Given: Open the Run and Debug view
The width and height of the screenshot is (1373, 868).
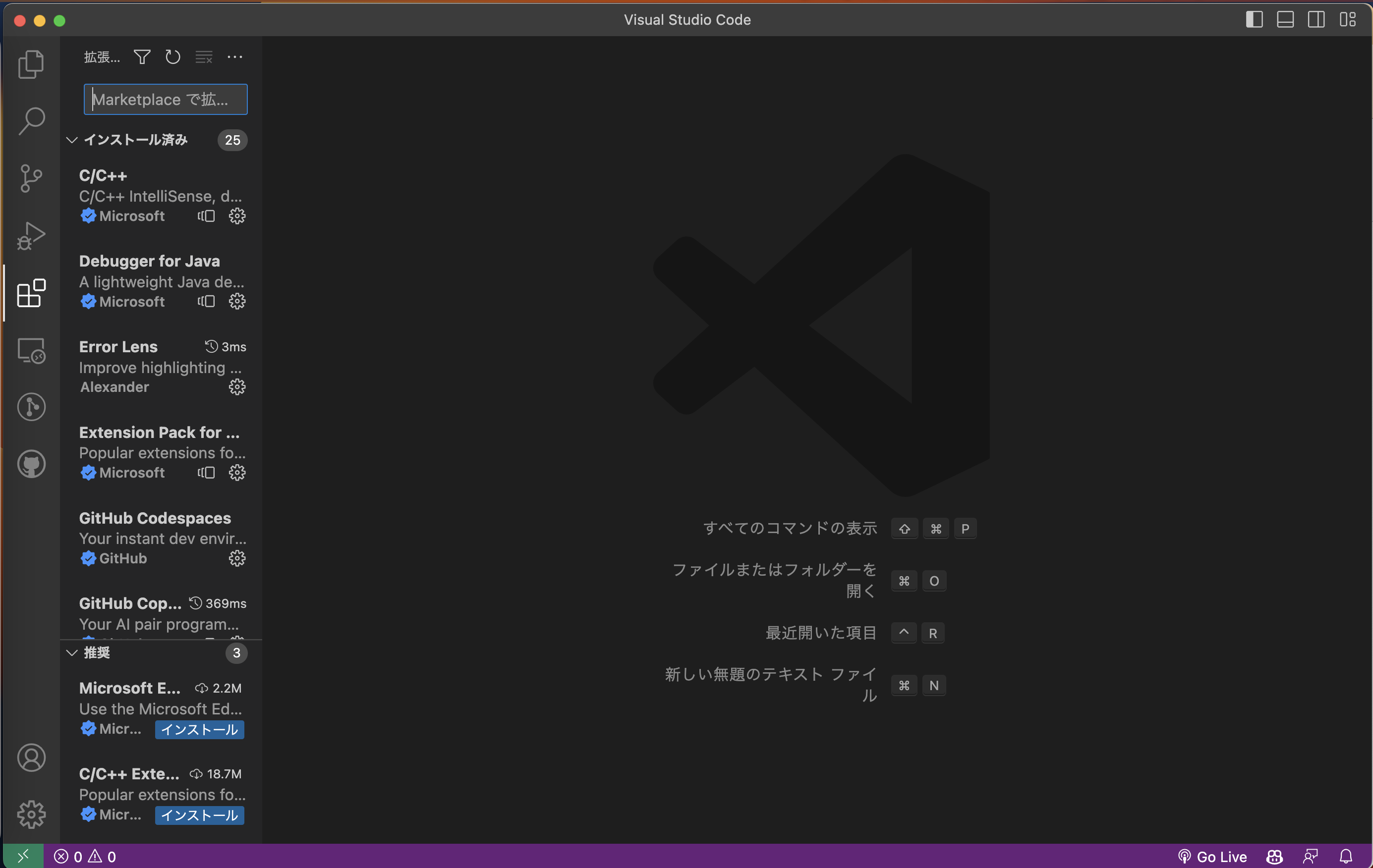Looking at the screenshot, I should tap(31, 235).
